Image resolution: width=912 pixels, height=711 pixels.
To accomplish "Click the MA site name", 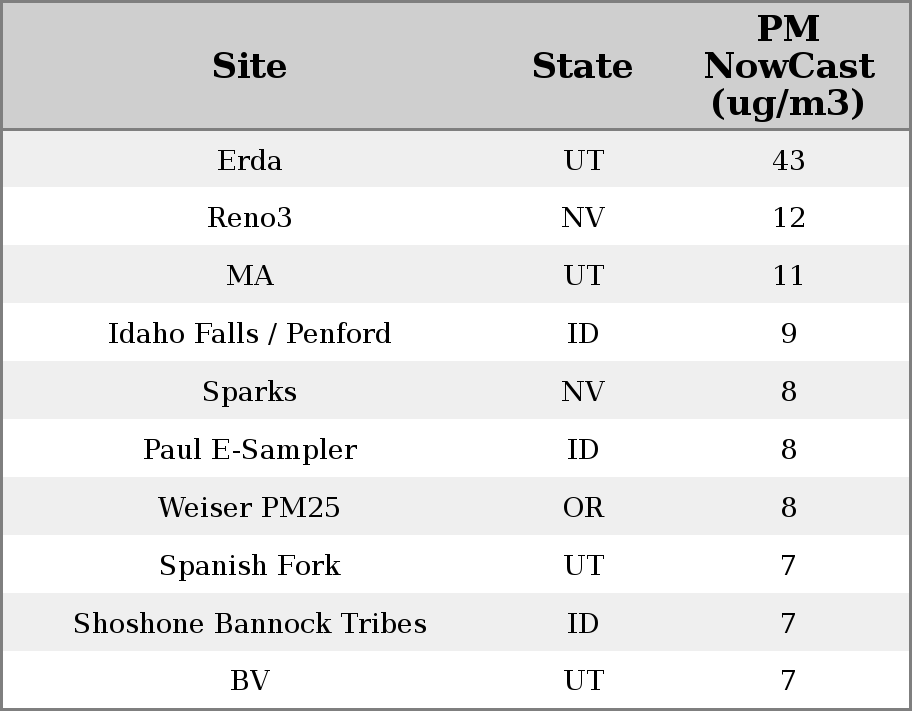I will [x=249, y=276].
